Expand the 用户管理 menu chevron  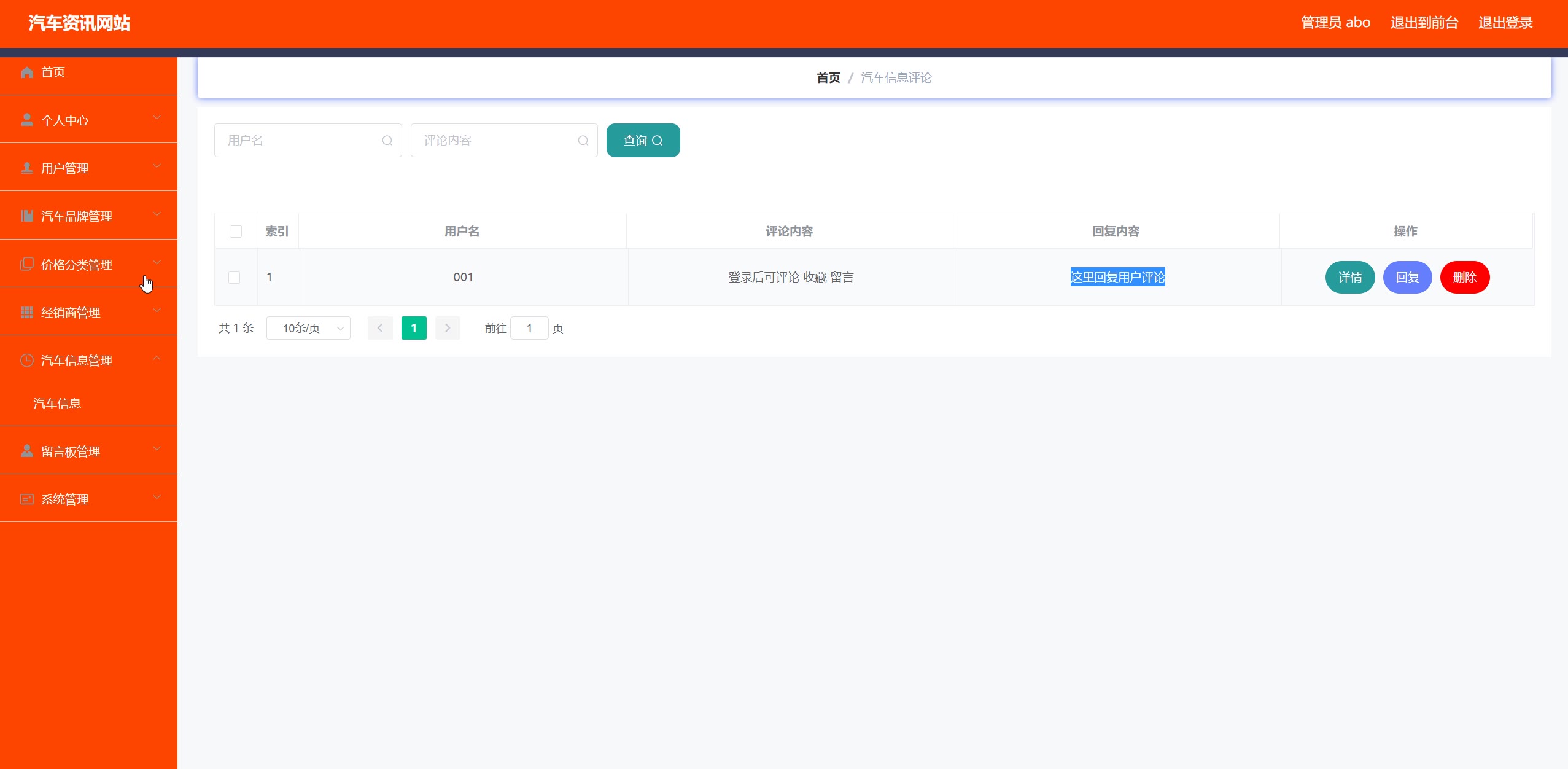pyautogui.click(x=157, y=166)
